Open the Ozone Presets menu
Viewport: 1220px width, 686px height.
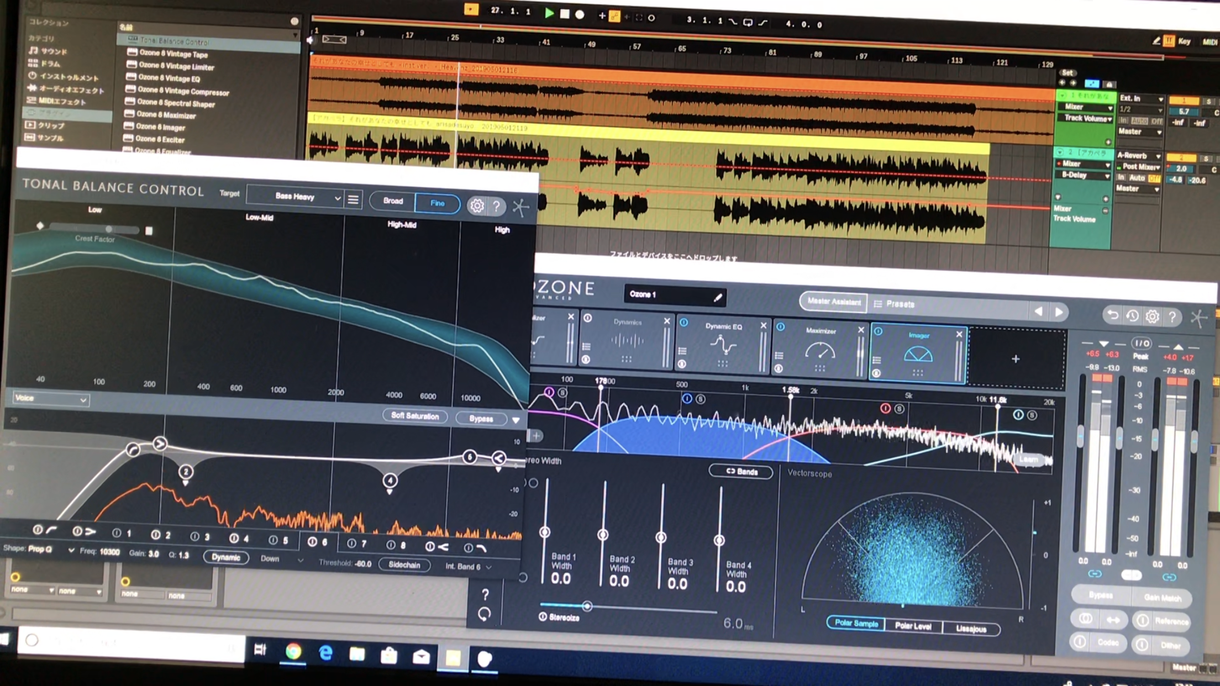point(894,304)
